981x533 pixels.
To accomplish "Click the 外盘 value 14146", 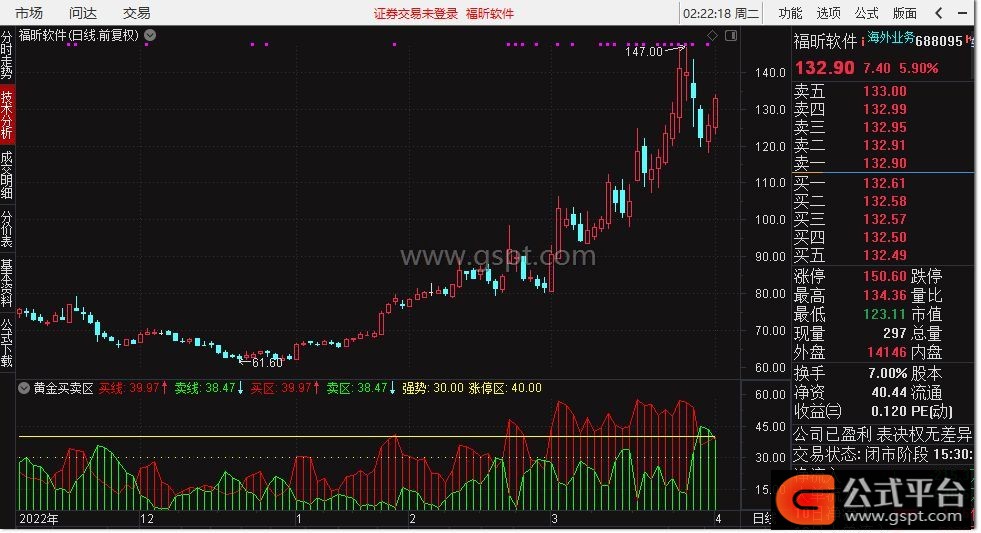I will click(x=887, y=353).
